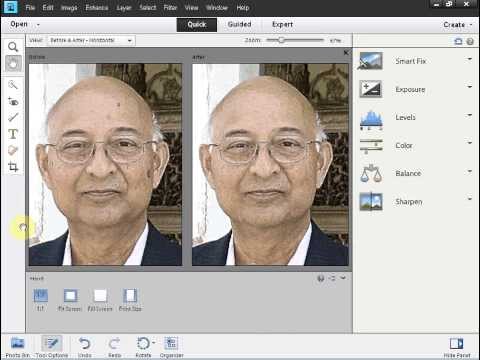Image resolution: width=480 pixels, height=360 pixels.
Task: Open the Enhance menu
Action: coord(97,7)
